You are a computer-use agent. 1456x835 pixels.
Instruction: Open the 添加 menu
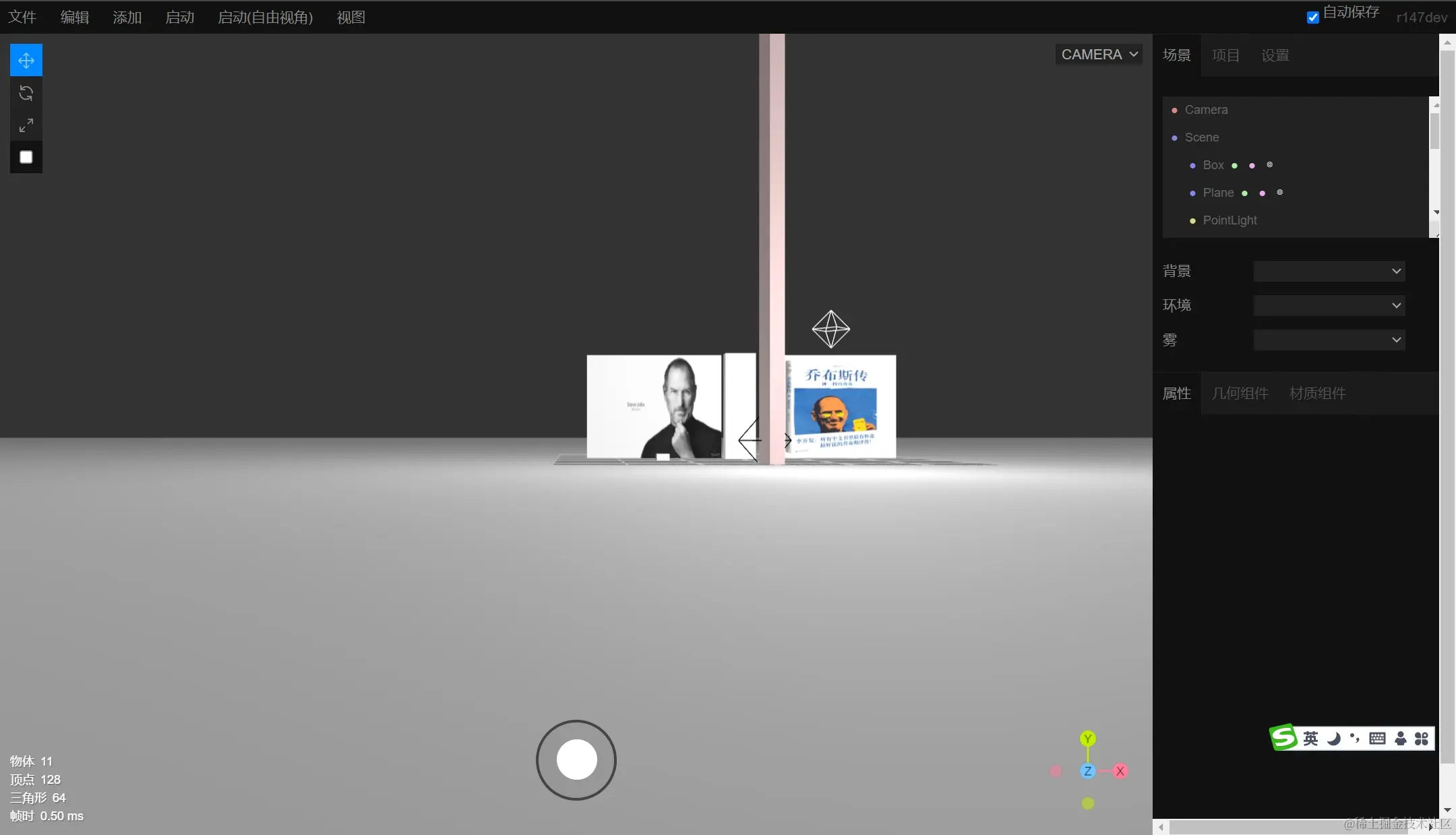(127, 18)
